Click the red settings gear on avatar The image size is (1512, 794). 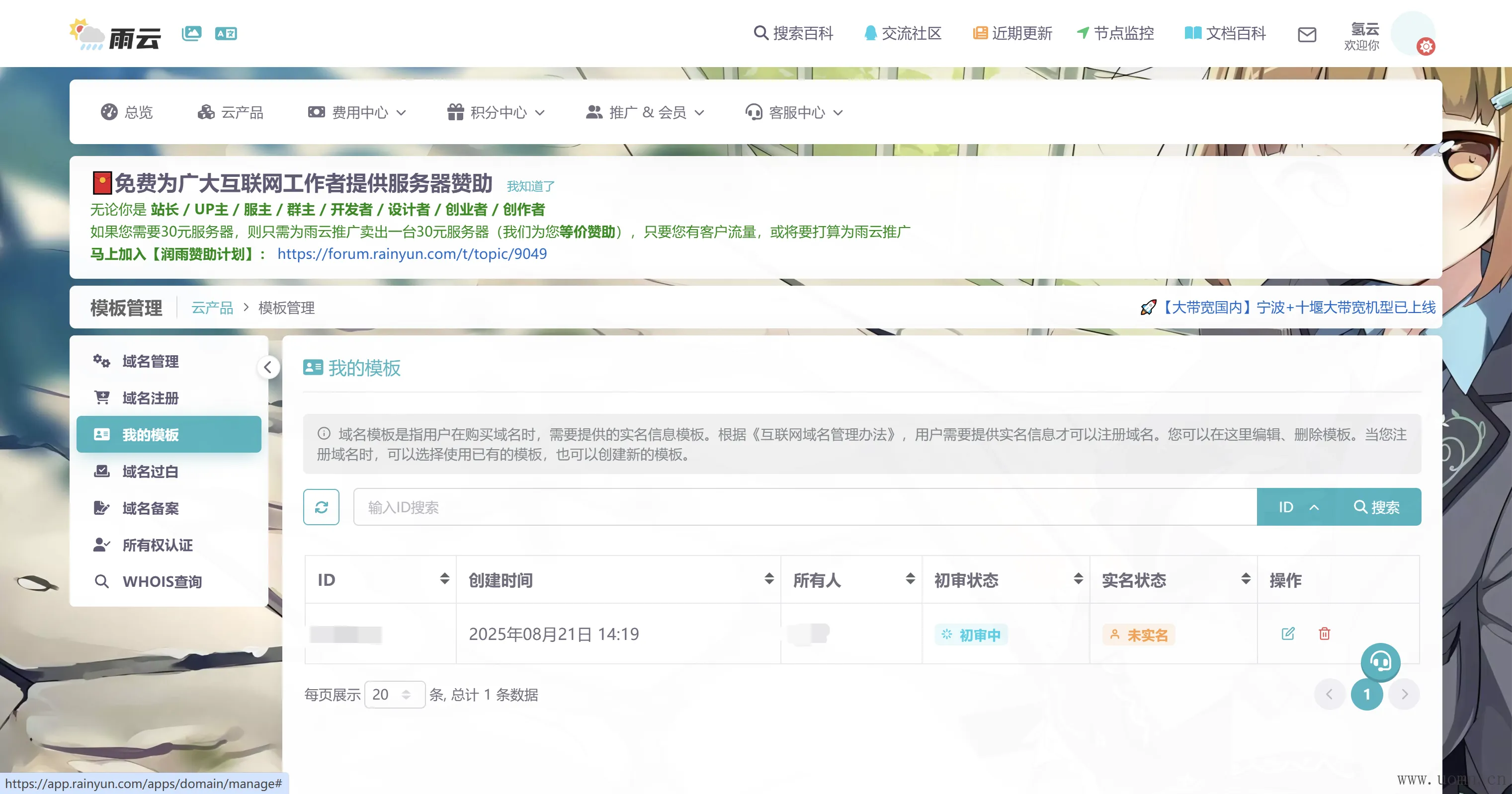tap(1426, 46)
